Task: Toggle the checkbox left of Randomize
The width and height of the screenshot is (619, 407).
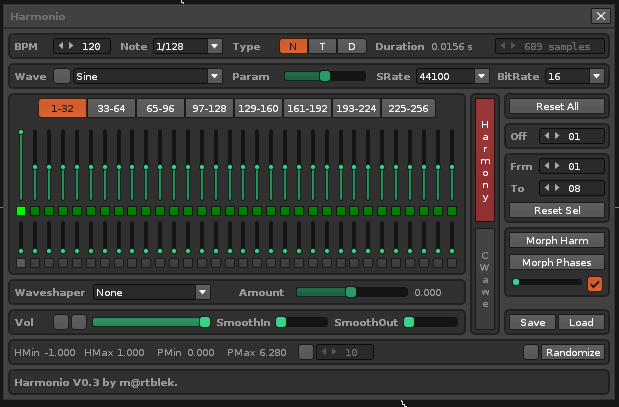Action: pos(531,352)
